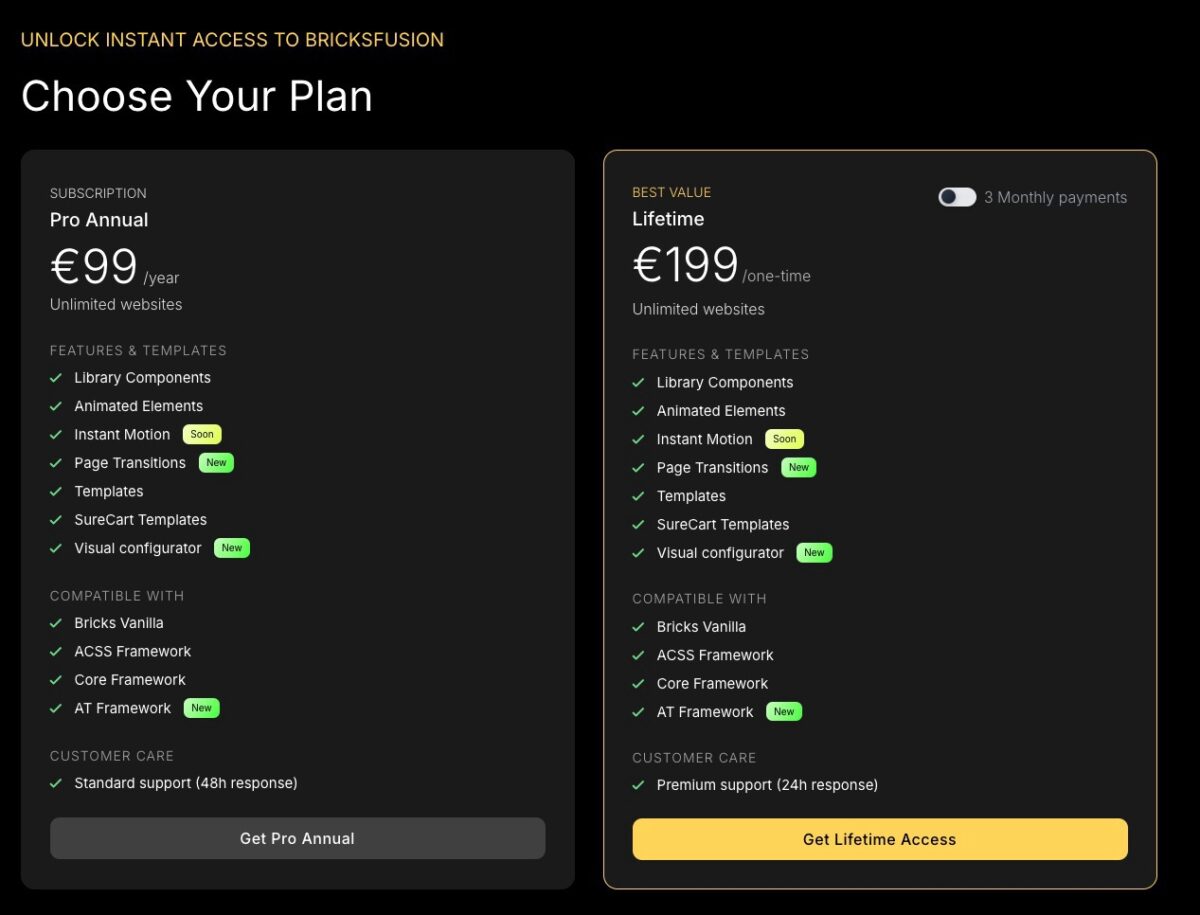Viewport: 1200px width, 915px height.
Task: Toggle the 3 Monthly payments switch
Action: point(957,197)
